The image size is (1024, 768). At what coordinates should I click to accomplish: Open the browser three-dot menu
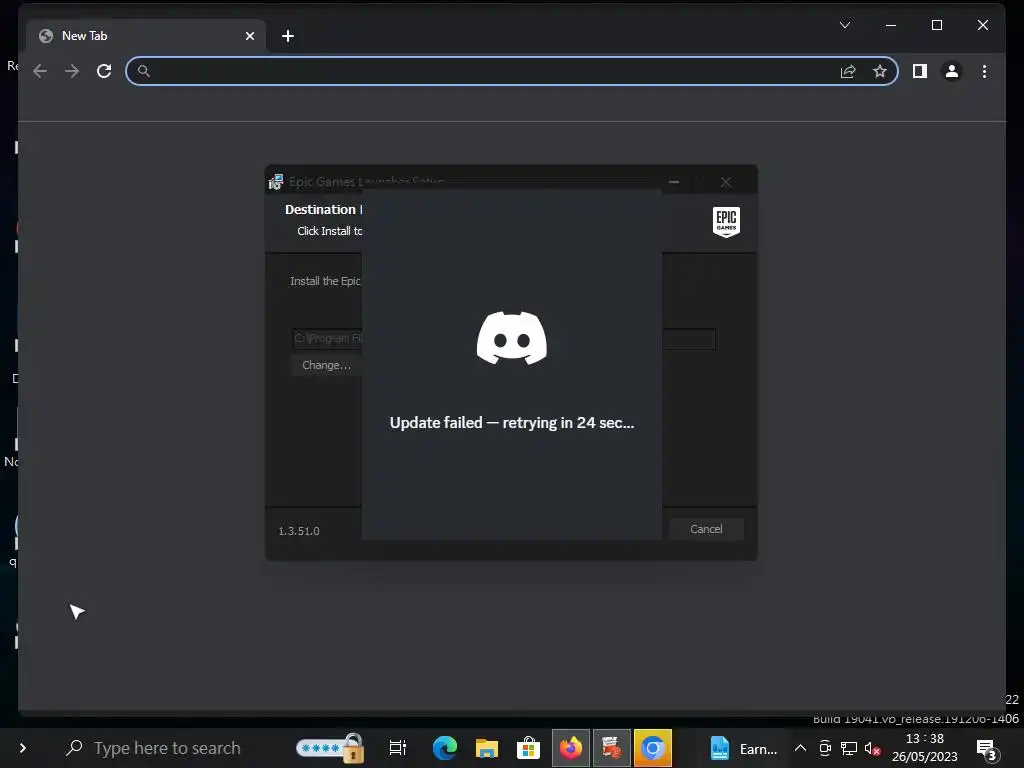coord(984,71)
